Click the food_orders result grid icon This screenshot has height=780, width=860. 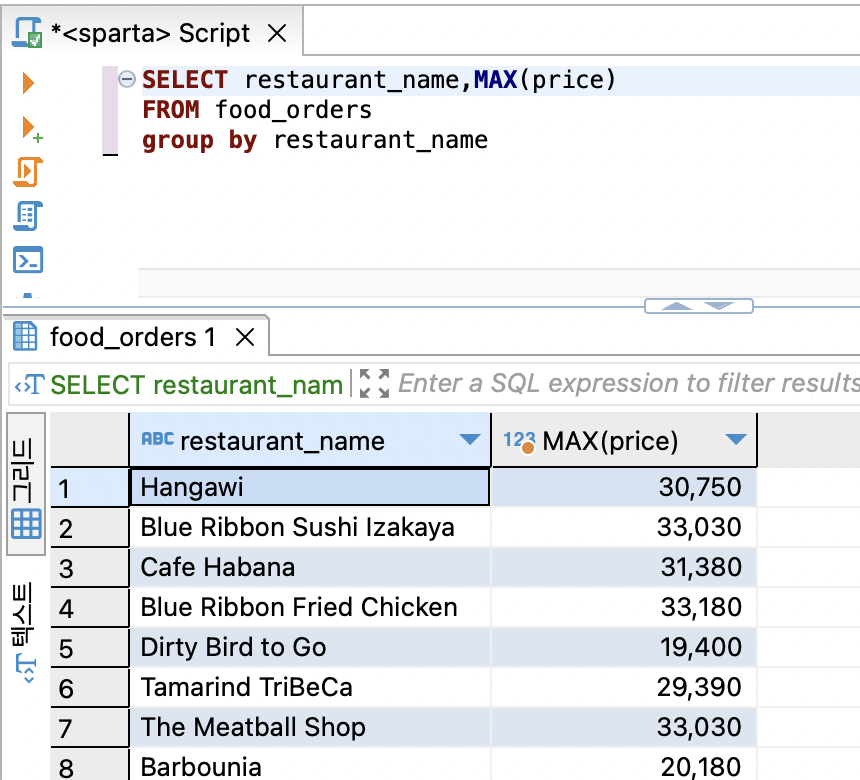pyautogui.click(x=25, y=336)
